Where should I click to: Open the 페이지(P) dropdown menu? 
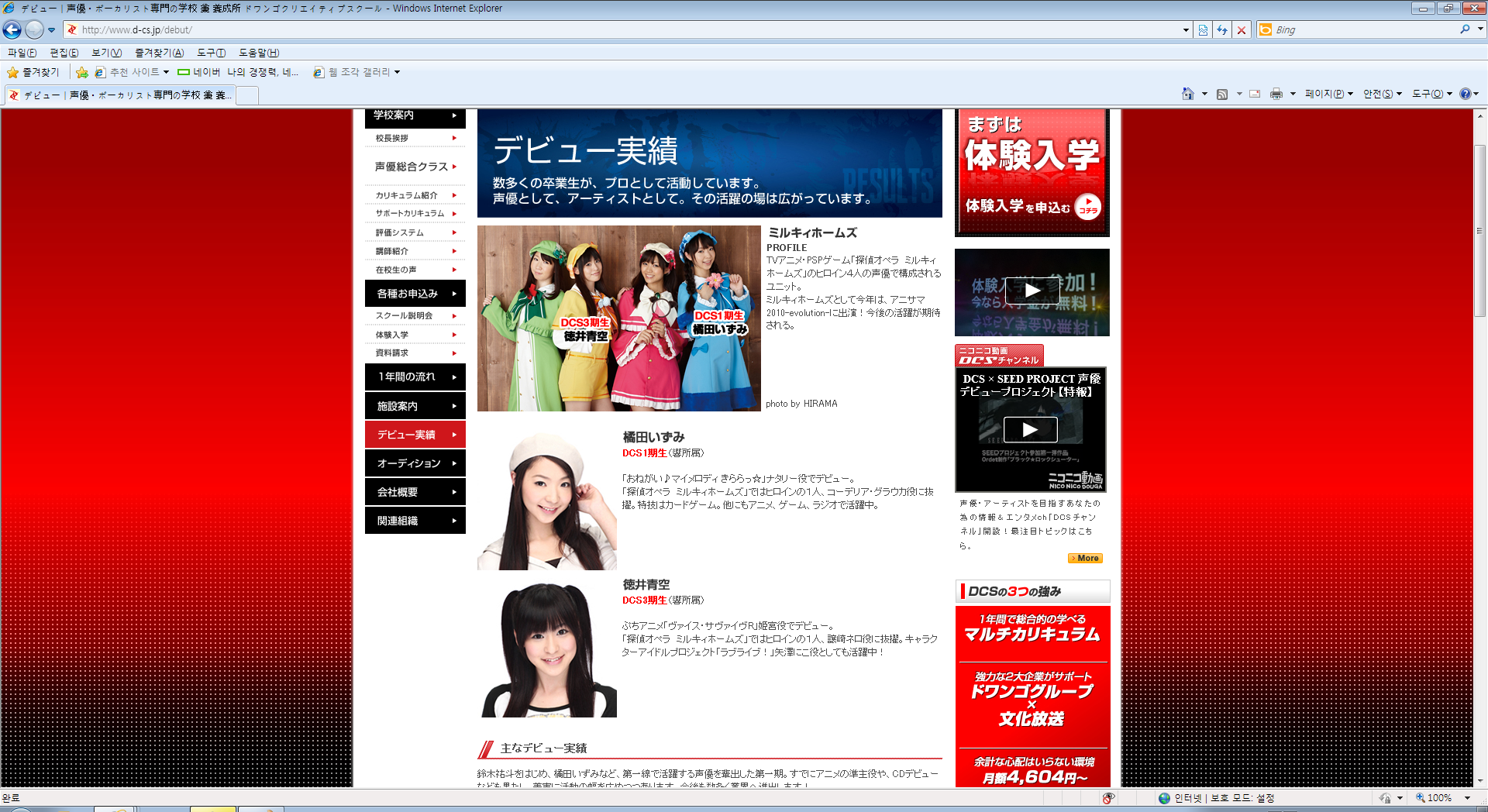pyautogui.click(x=1328, y=94)
